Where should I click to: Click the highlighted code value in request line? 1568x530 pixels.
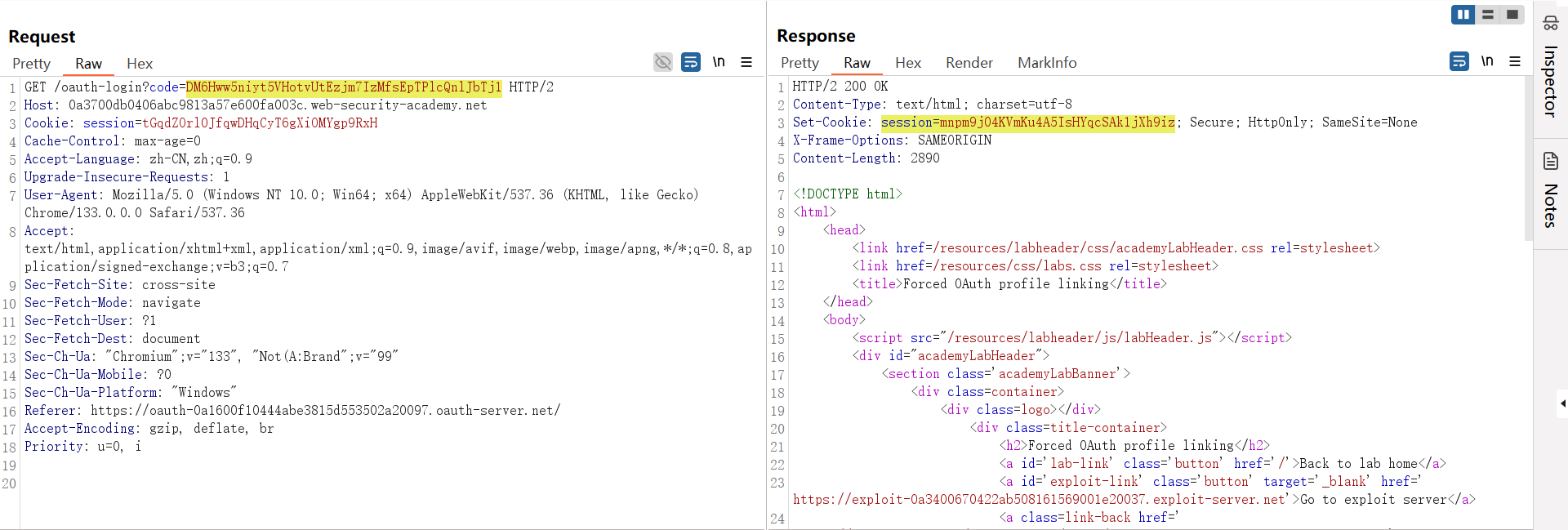tap(343, 87)
